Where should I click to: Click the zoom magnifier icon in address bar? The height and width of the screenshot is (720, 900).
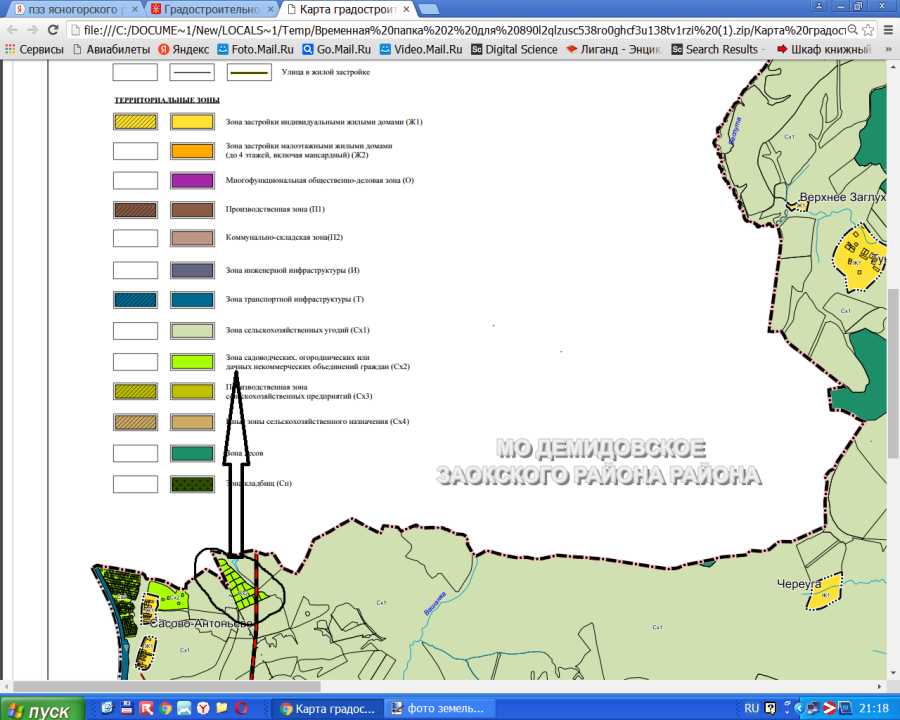tap(853, 30)
